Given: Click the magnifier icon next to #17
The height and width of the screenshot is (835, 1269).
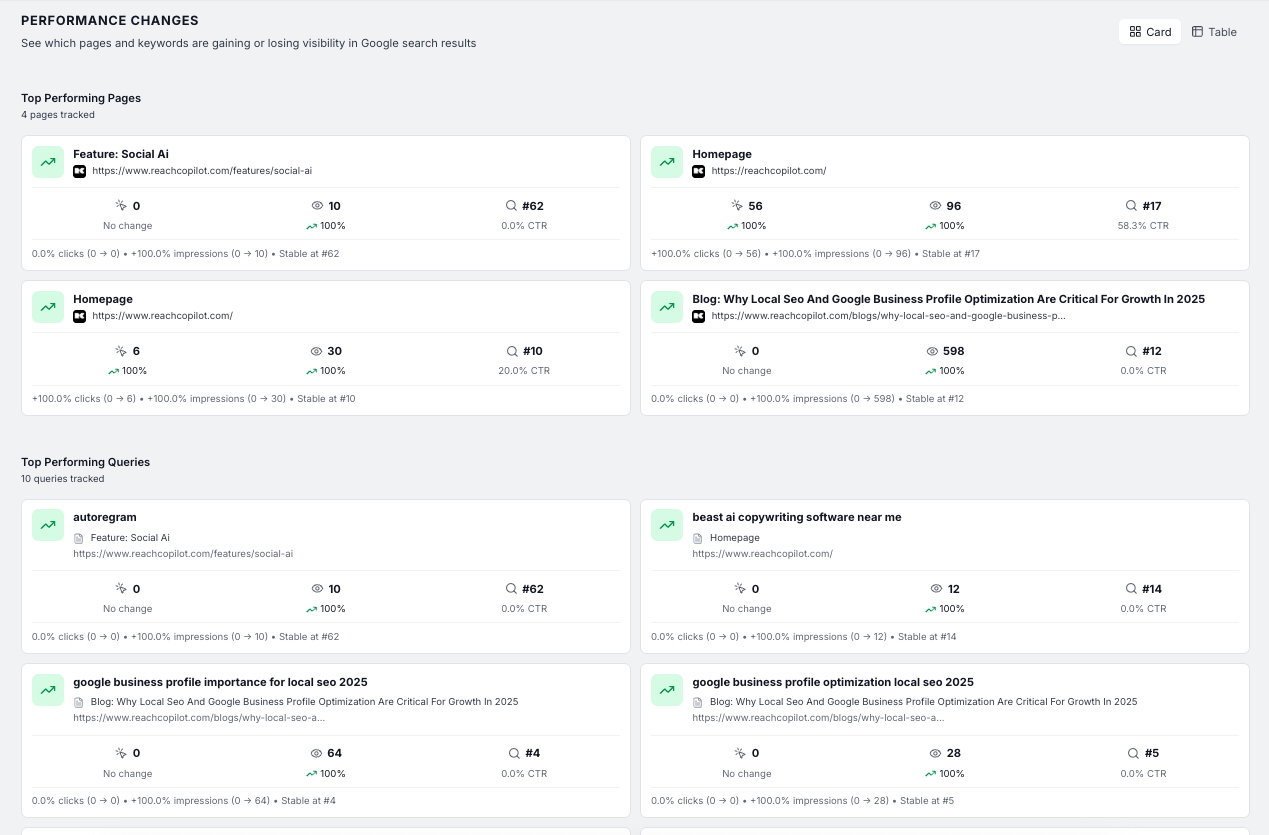Looking at the screenshot, I should point(1131,206).
